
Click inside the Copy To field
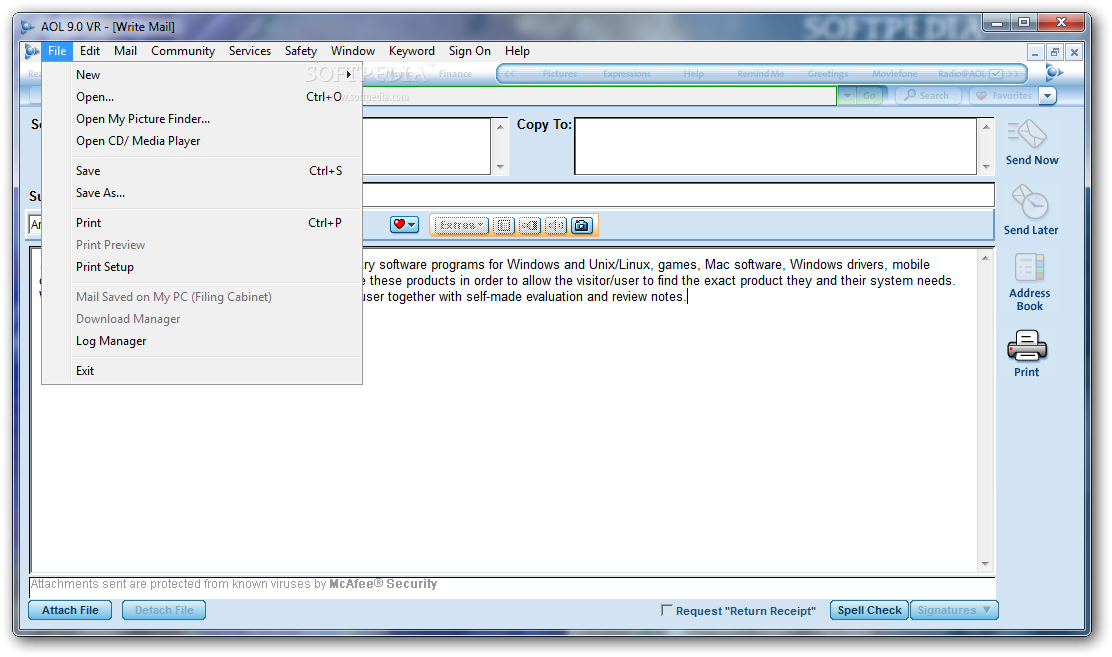click(x=775, y=145)
